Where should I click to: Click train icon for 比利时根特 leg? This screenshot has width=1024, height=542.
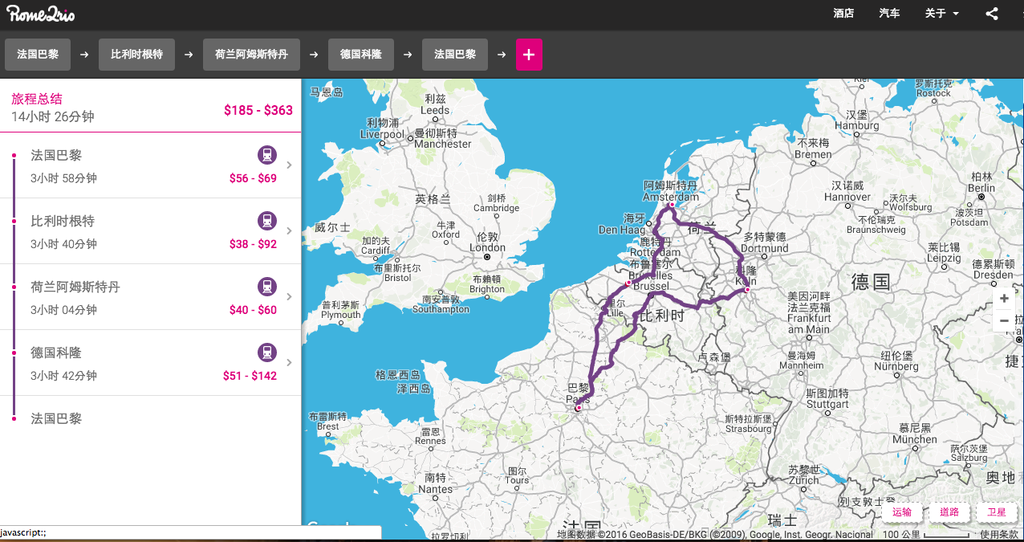[x=267, y=220]
